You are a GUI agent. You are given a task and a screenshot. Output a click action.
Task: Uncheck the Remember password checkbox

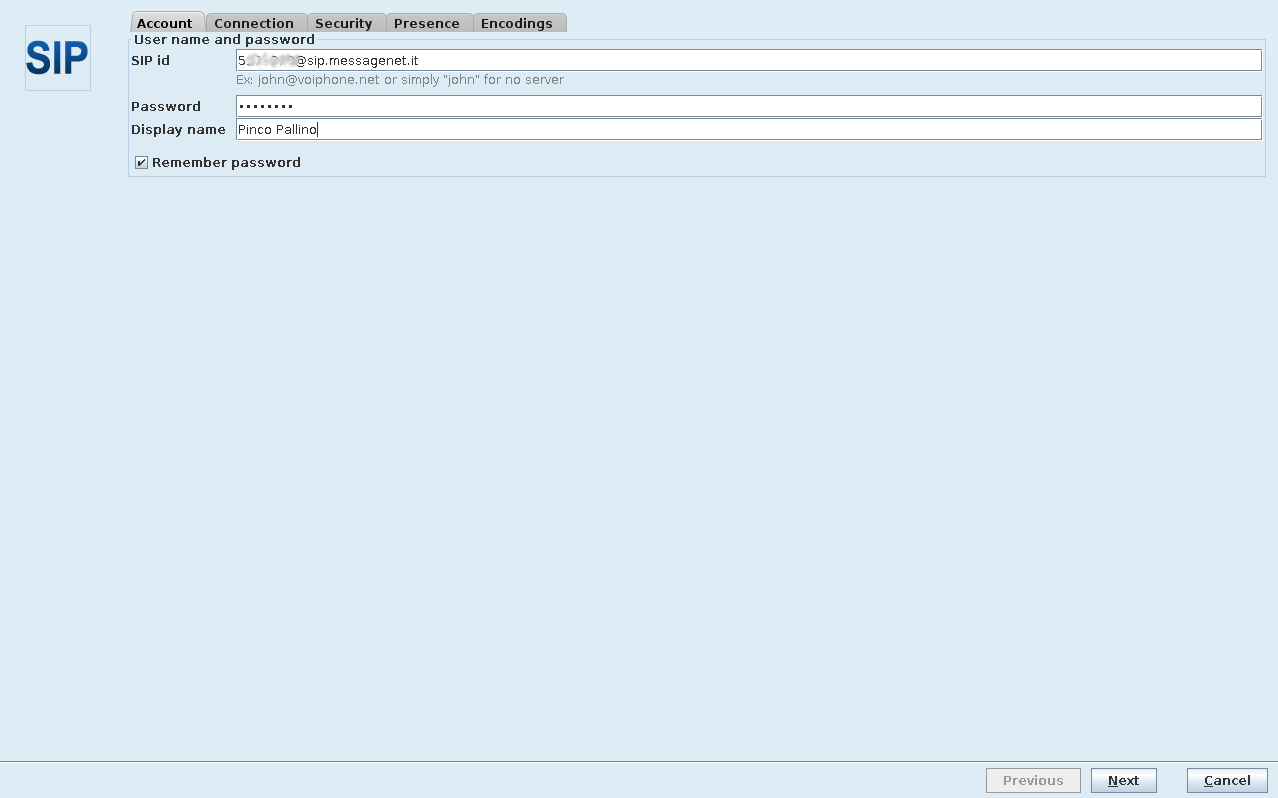tap(141, 162)
